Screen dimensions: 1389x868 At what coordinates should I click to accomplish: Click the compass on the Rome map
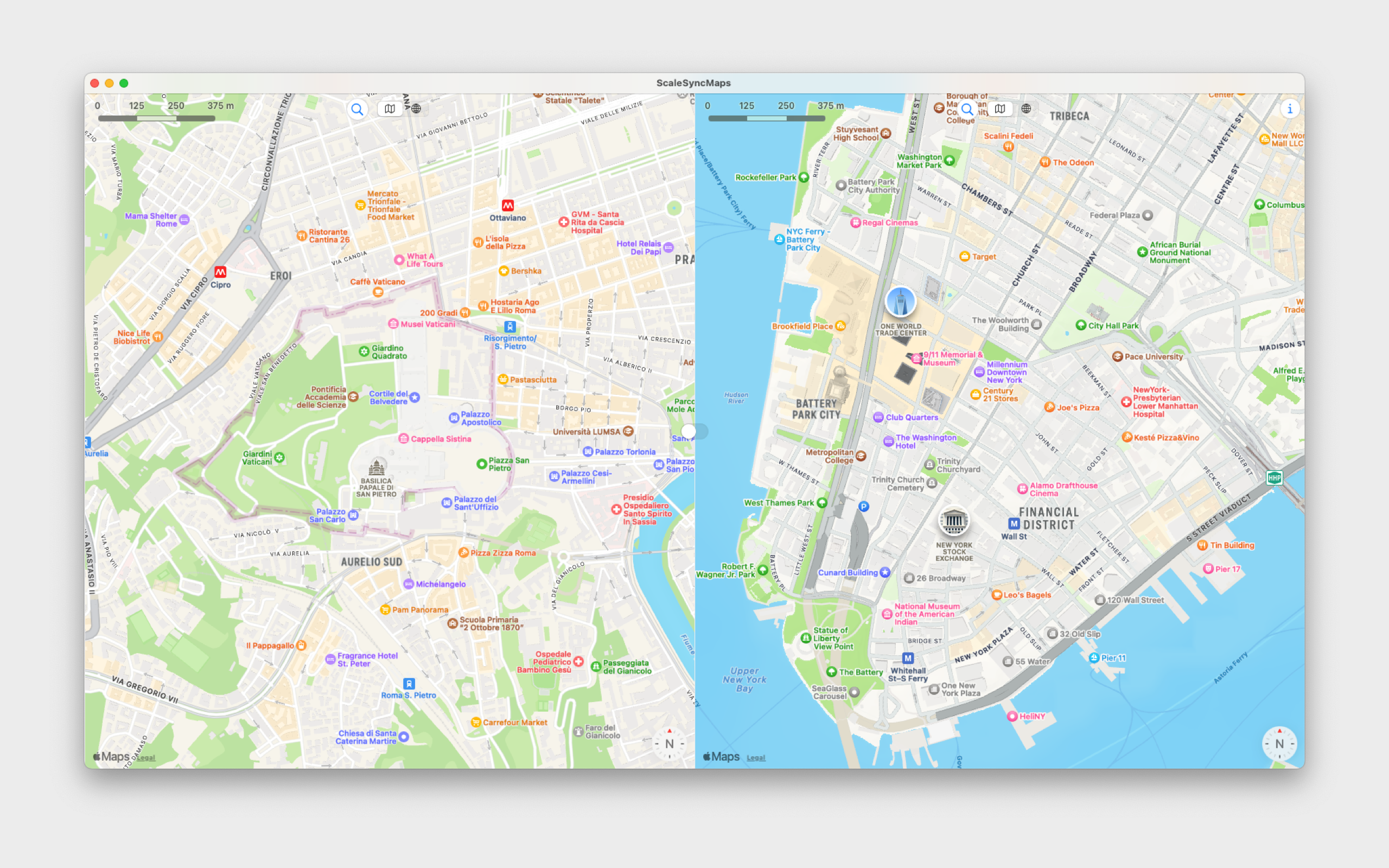click(669, 744)
